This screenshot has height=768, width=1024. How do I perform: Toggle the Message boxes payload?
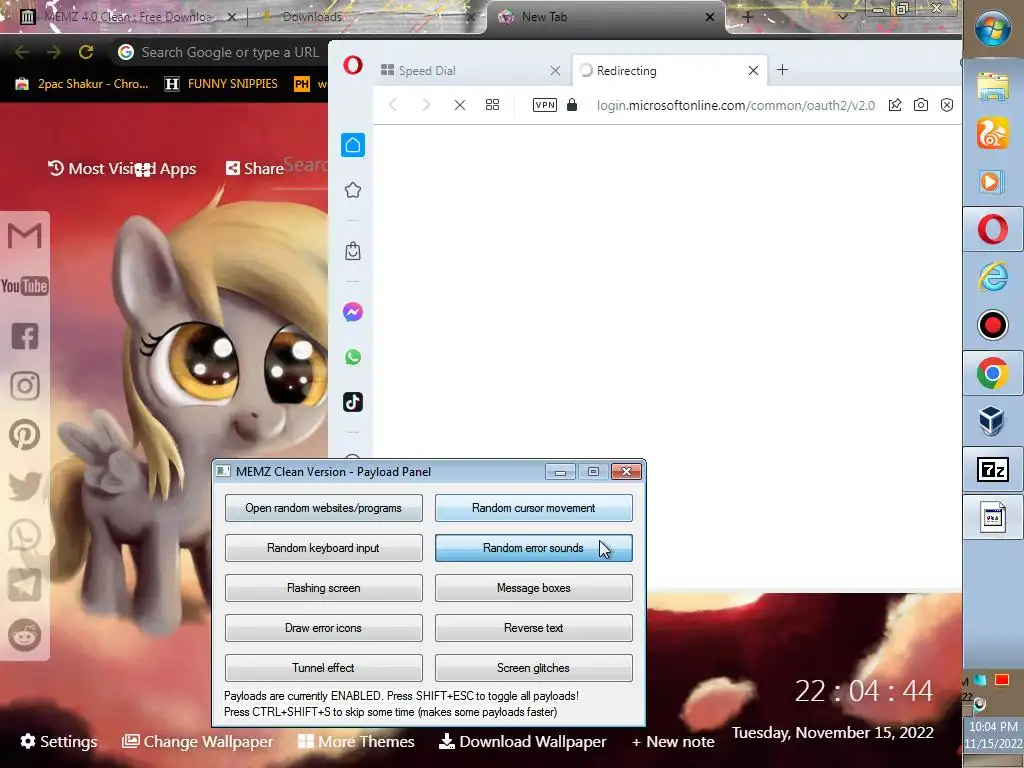534,588
